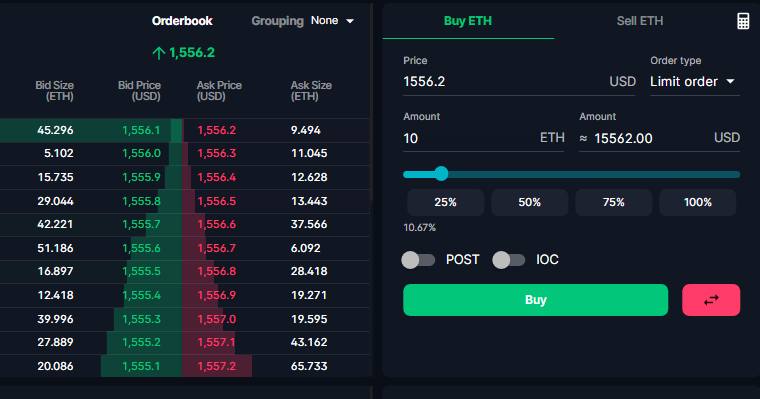Open the Limit order type dropdown

pyautogui.click(x=694, y=81)
